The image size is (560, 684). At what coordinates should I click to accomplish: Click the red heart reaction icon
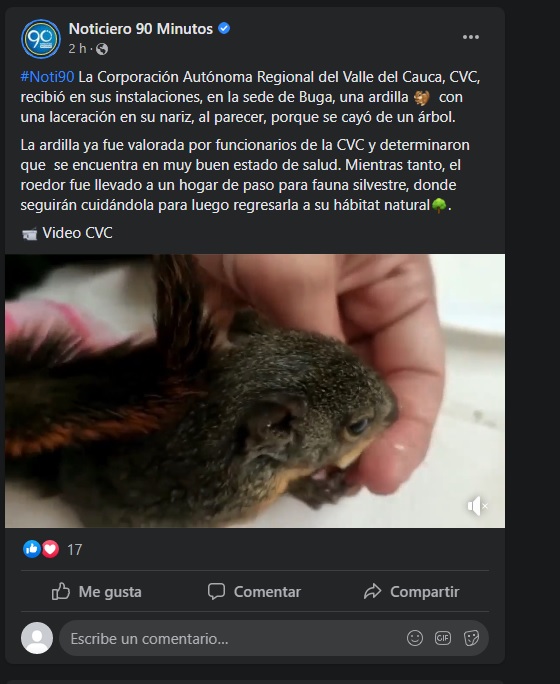pos(50,549)
